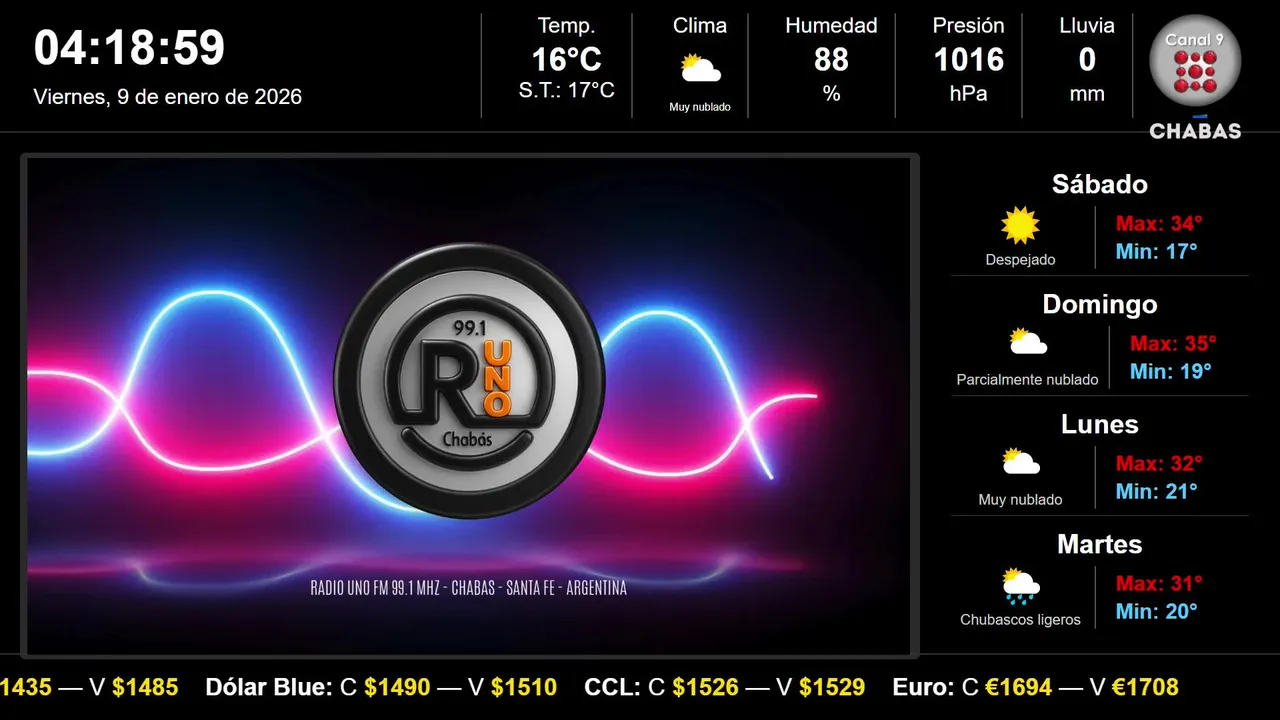
Task: Click Domingo's partly cloudy icon
Action: (1027, 342)
